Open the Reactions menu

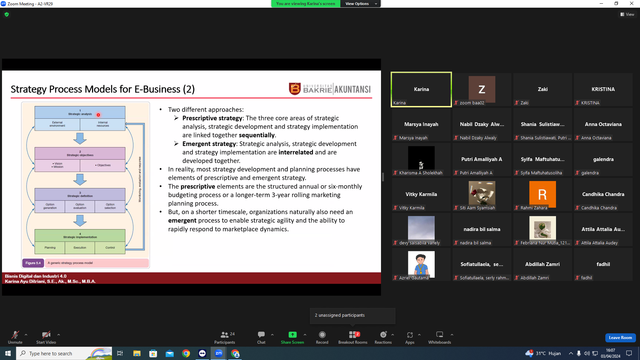383,337
